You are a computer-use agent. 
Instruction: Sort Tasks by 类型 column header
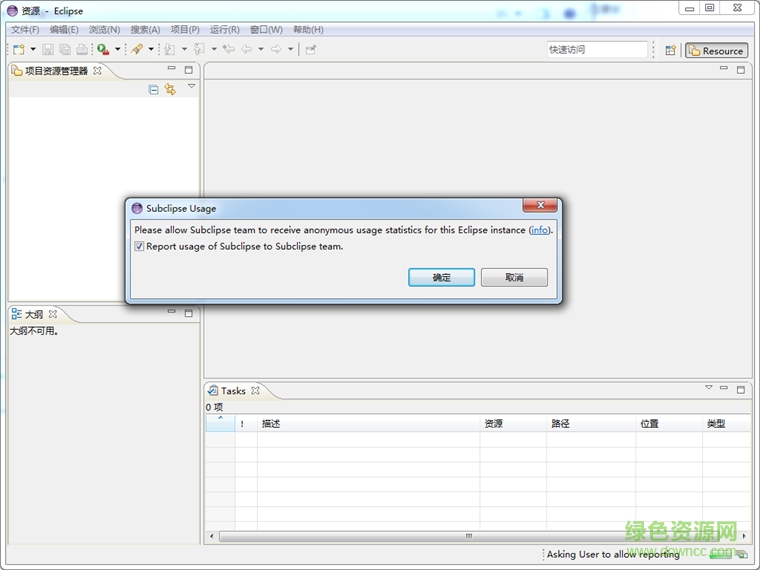727,424
